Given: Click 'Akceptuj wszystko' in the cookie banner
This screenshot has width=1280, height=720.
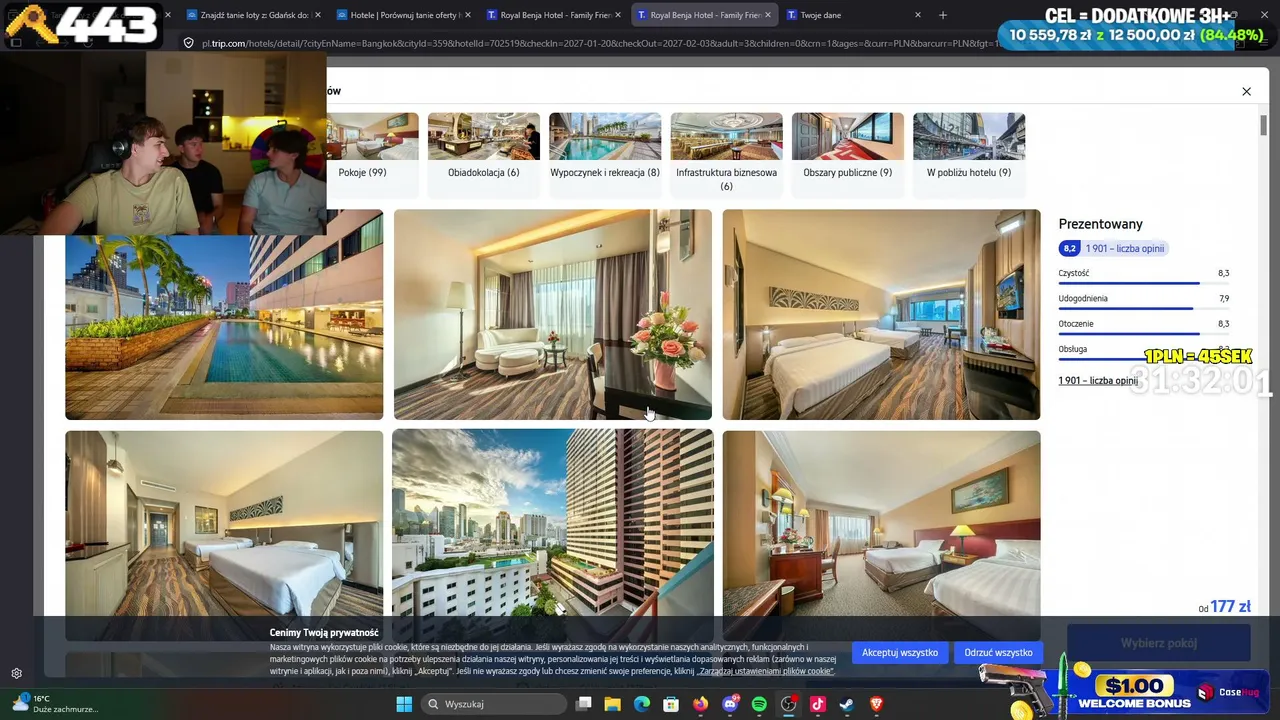Looking at the screenshot, I should point(900,653).
